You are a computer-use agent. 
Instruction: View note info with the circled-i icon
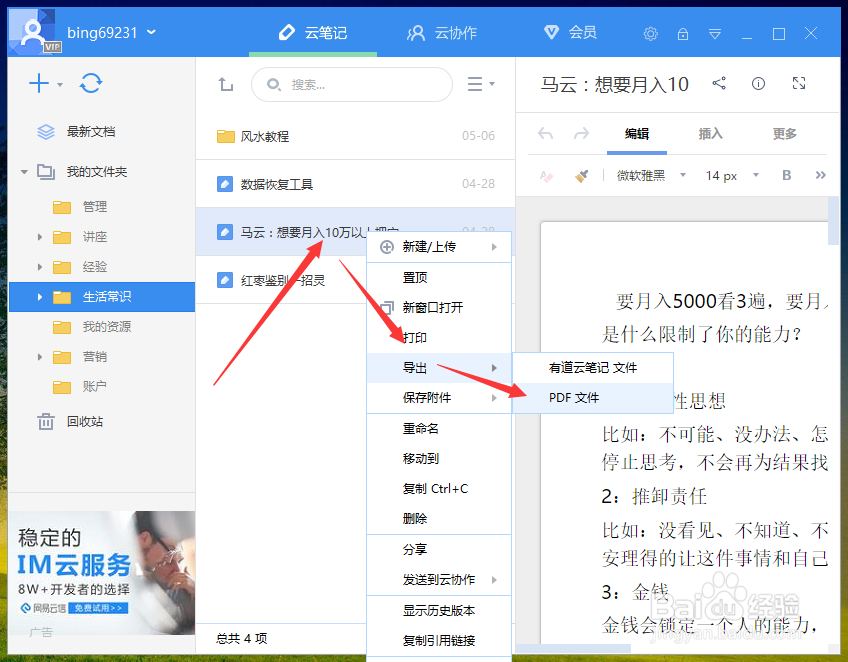point(758,84)
